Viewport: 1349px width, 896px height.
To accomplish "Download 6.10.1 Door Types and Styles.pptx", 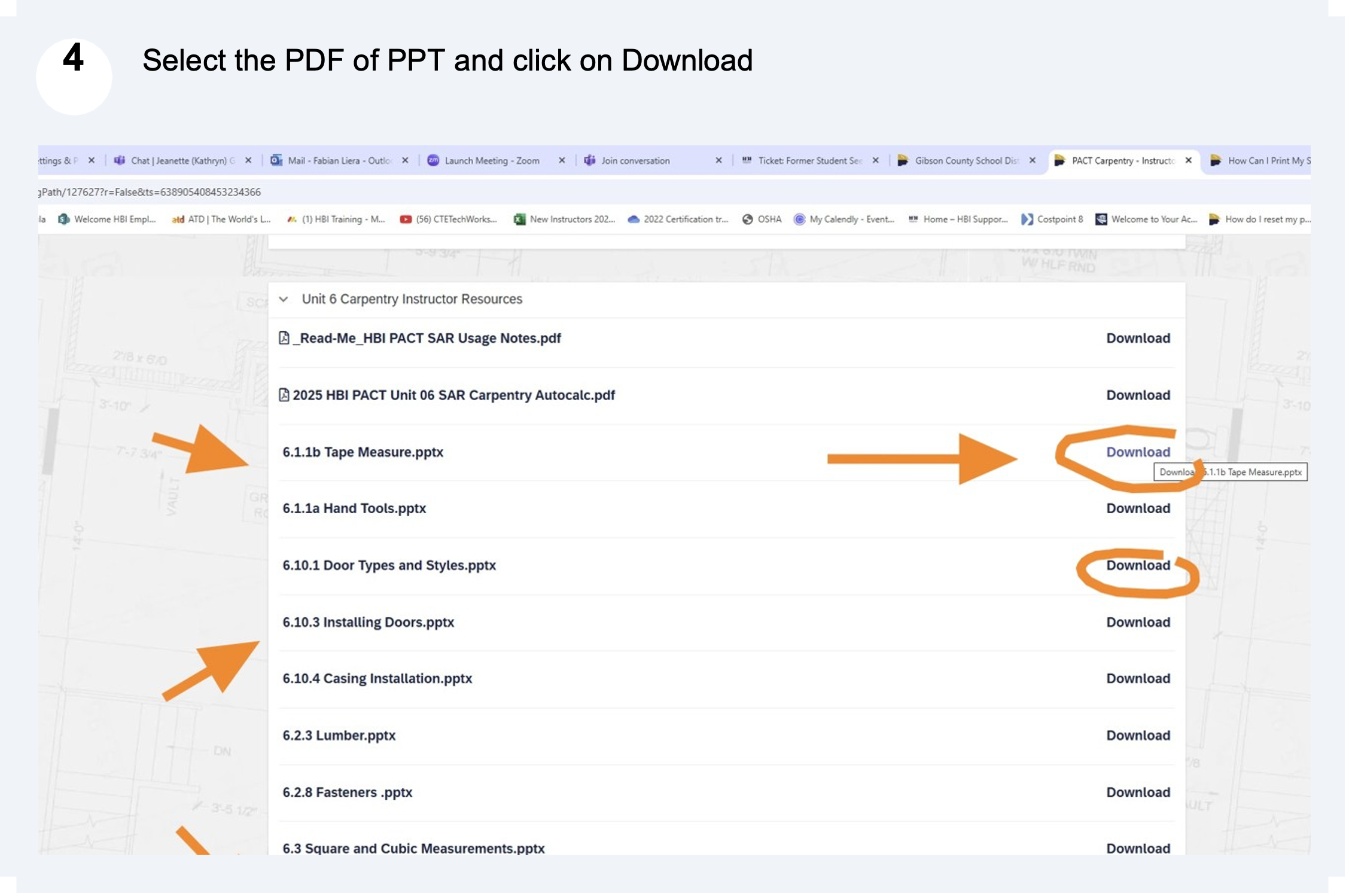I will coord(1137,565).
